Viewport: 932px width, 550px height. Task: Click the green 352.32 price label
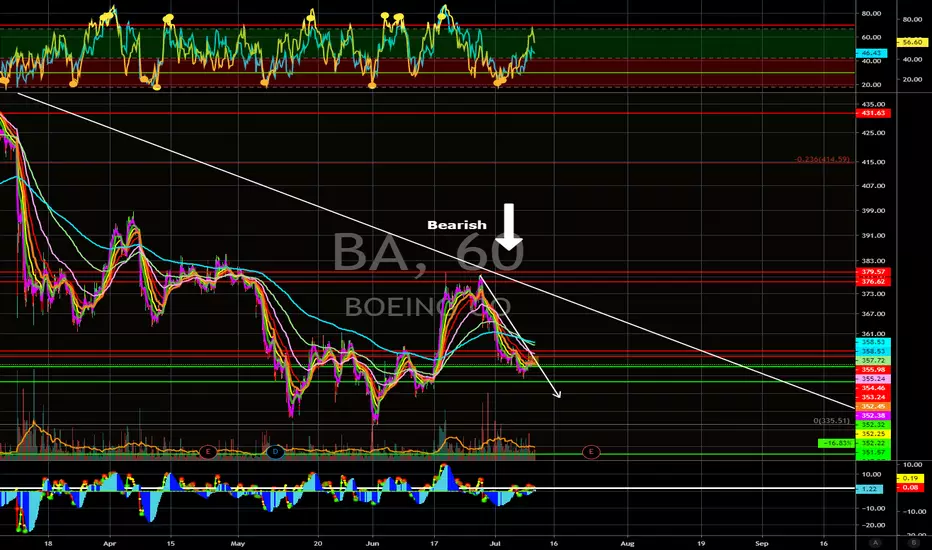click(x=873, y=425)
